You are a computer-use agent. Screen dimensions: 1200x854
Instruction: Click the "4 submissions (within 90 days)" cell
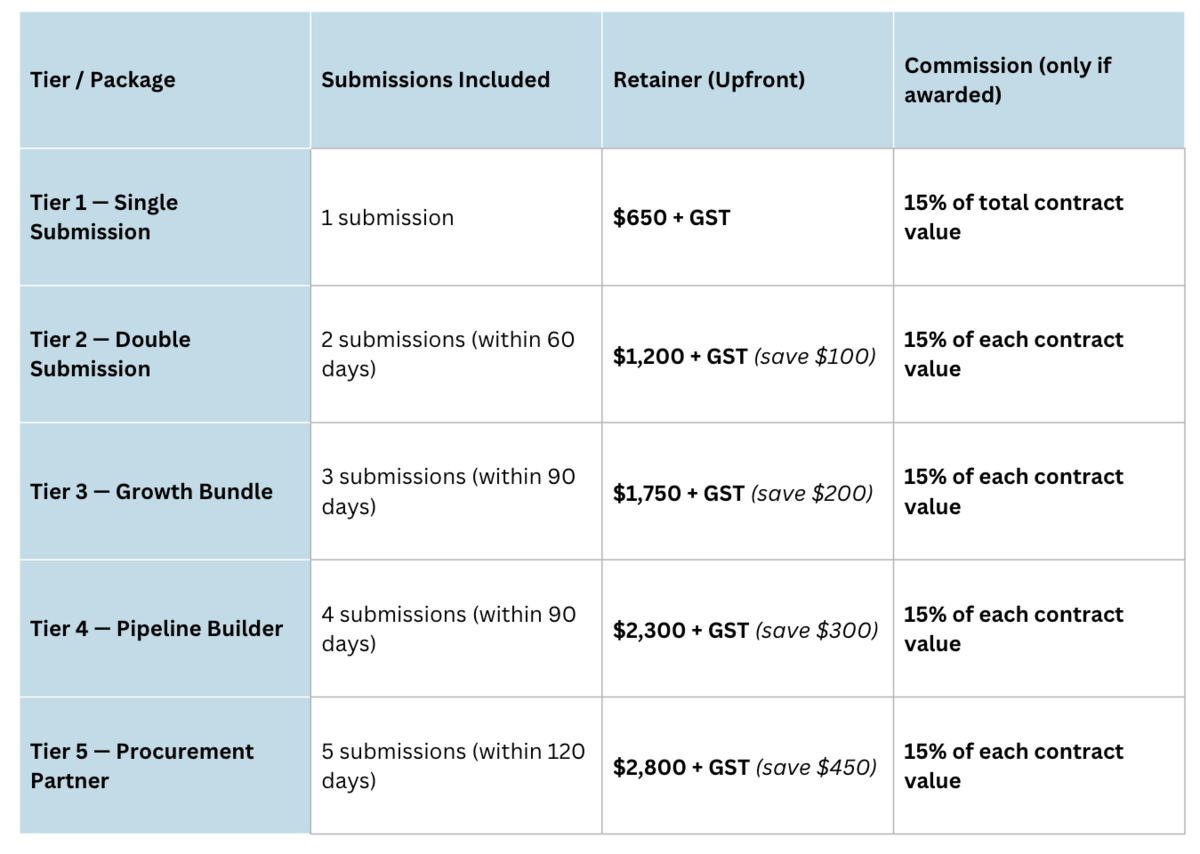[448, 629]
